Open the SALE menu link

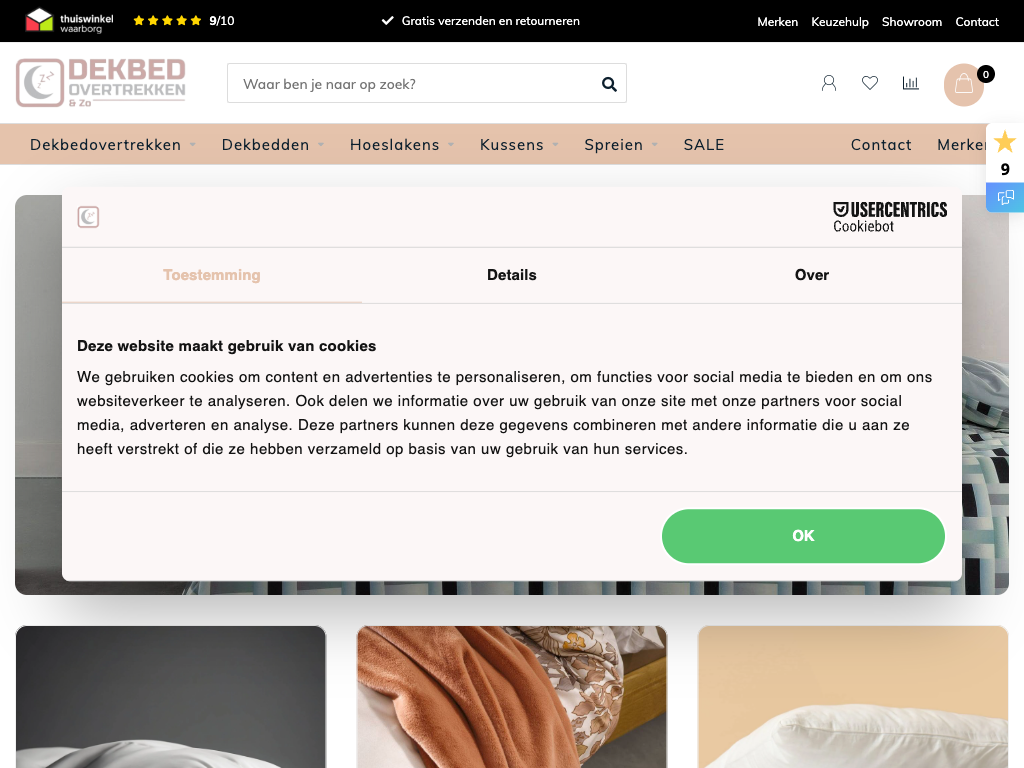pyautogui.click(x=703, y=144)
